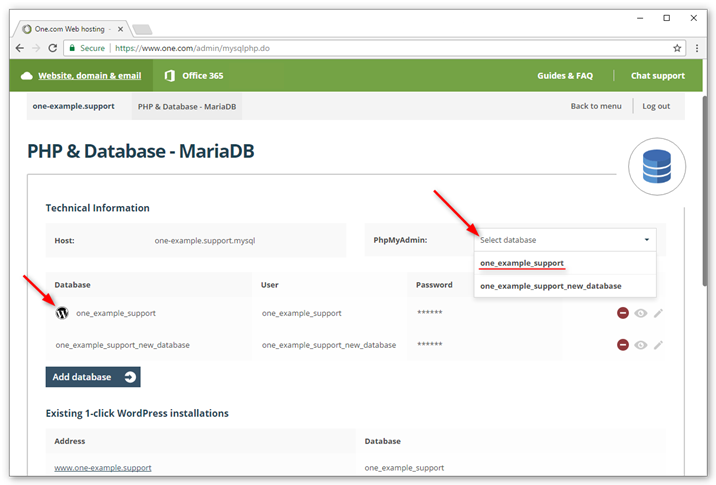Edit one_example_support_new_database with pencil icon
Image resolution: width=716 pixels, height=485 pixels.
coord(658,345)
